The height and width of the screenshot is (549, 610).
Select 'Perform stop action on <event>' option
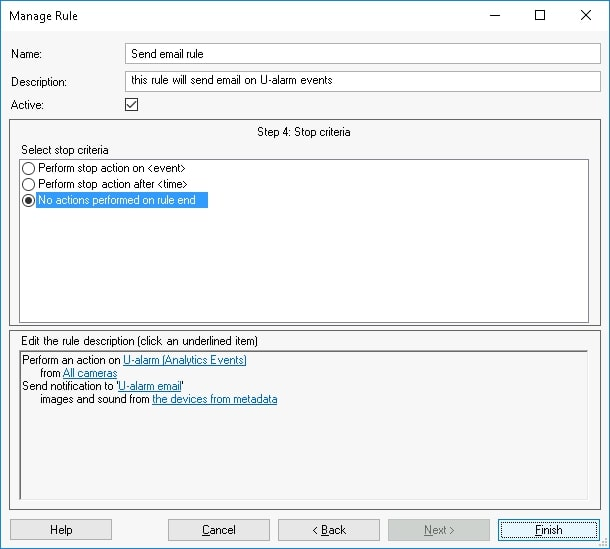tap(28, 168)
